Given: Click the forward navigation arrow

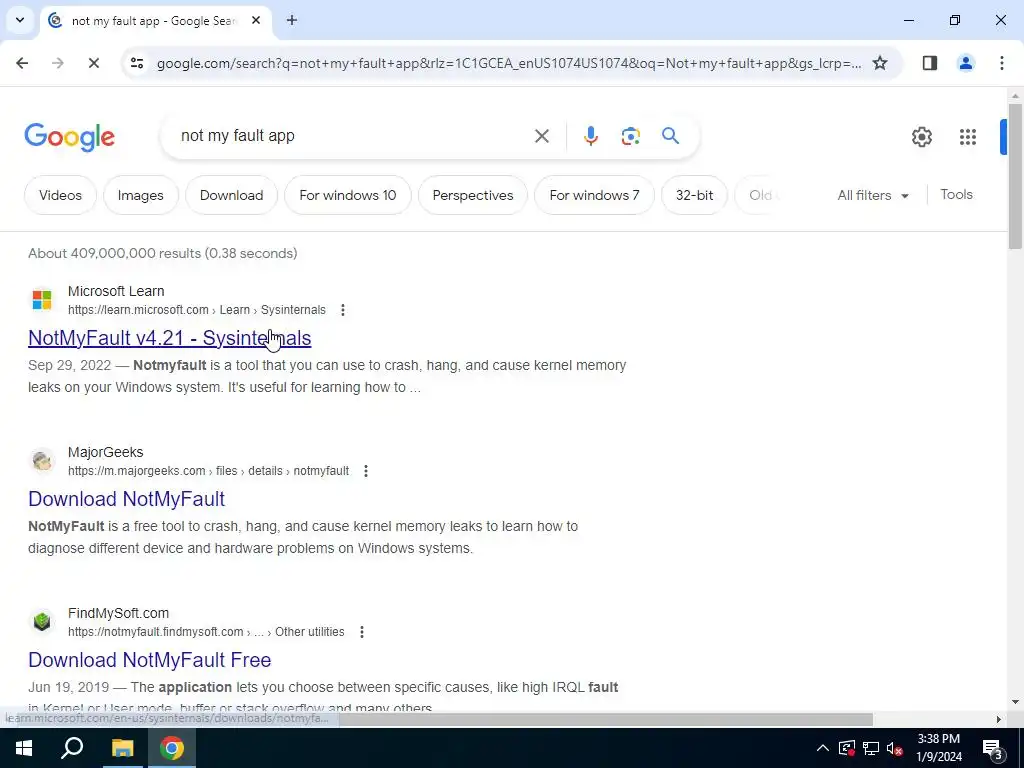Looking at the screenshot, I should (57, 63).
